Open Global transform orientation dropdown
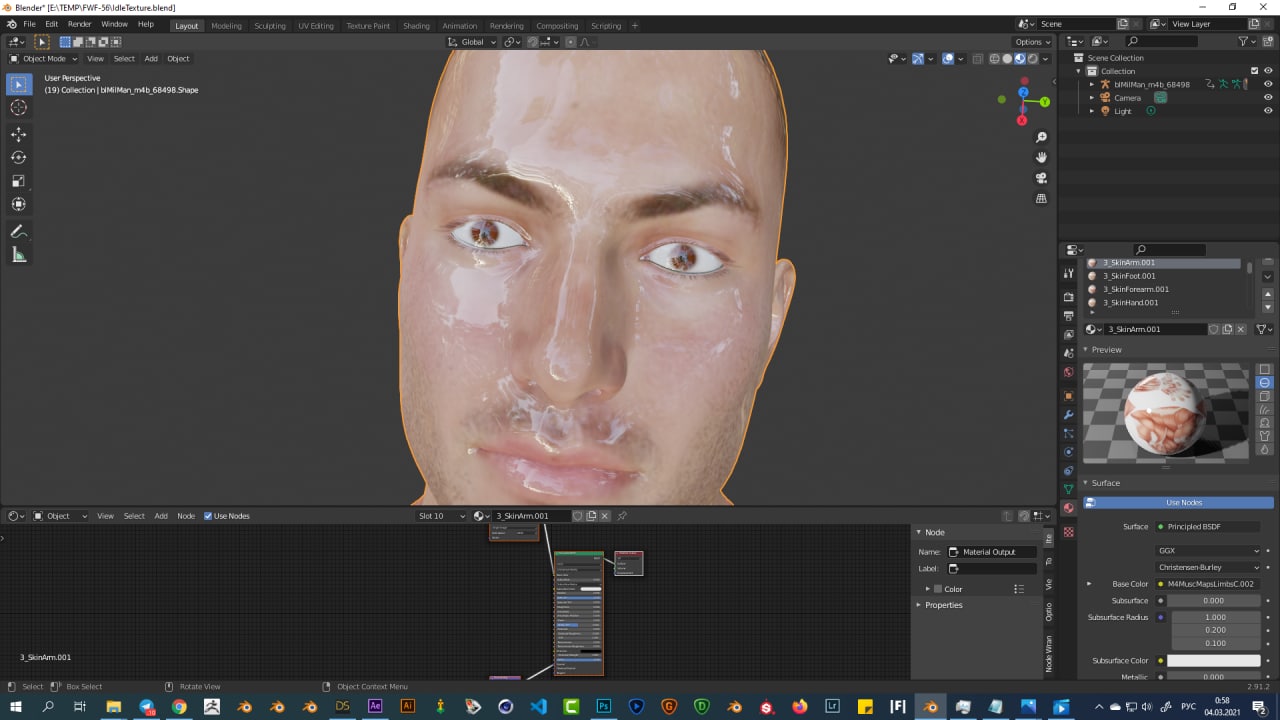 click(x=471, y=42)
